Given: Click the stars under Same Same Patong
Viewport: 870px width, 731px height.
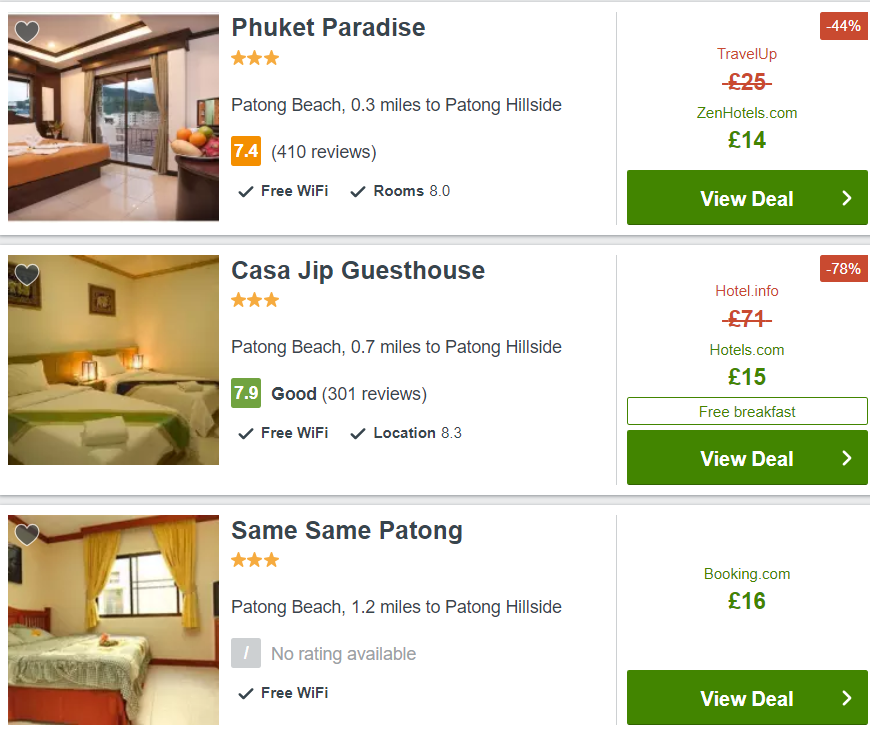Looking at the screenshot, I should click(255, 559).
